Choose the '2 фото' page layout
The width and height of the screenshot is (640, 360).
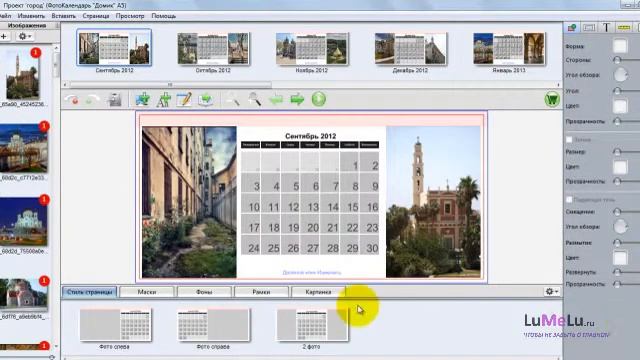(312, 325)
